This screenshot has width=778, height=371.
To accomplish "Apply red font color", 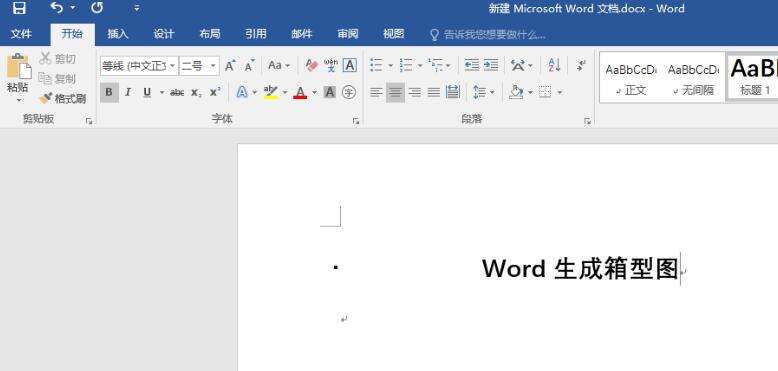I will click(300, 92).
